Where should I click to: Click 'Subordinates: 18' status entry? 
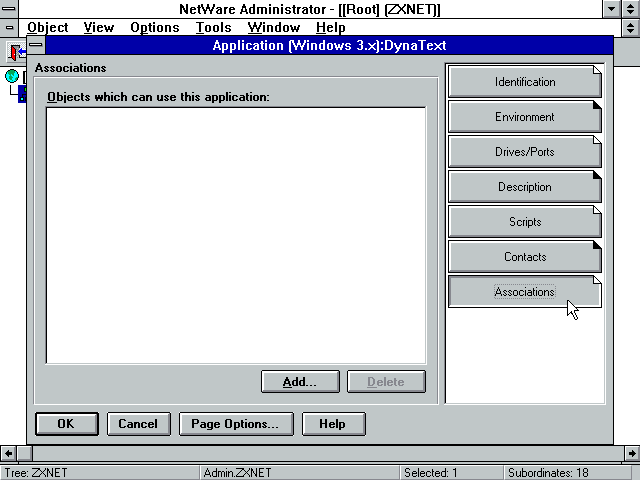(548, 473)
